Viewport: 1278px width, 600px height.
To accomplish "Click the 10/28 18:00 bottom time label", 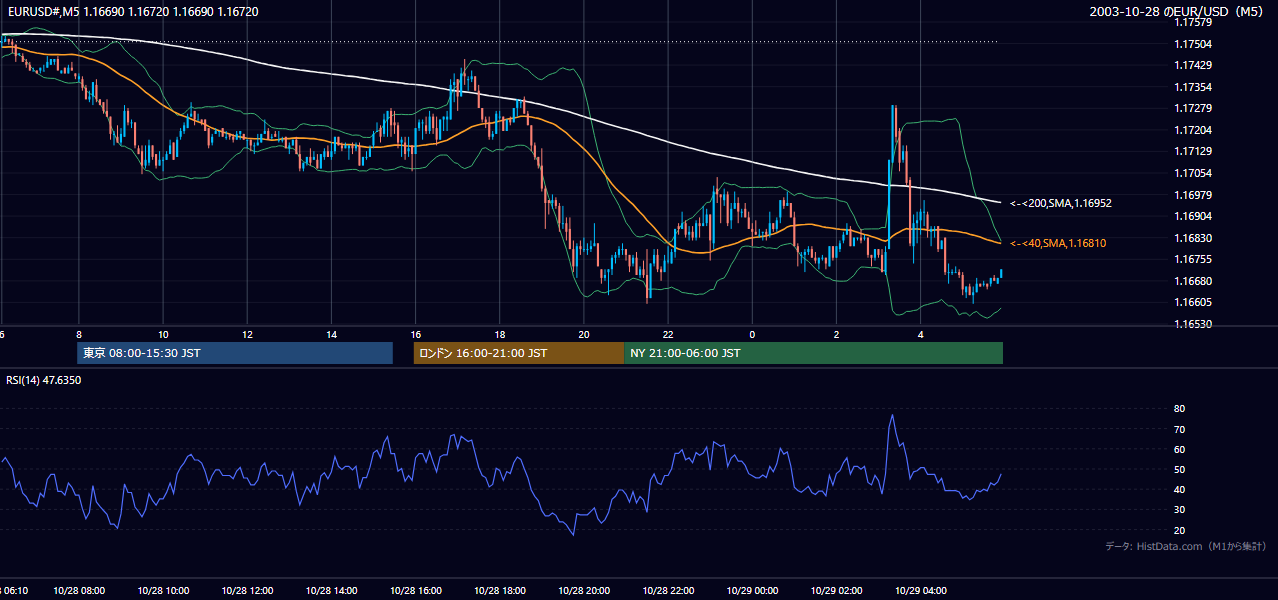I will pos(500,591).
